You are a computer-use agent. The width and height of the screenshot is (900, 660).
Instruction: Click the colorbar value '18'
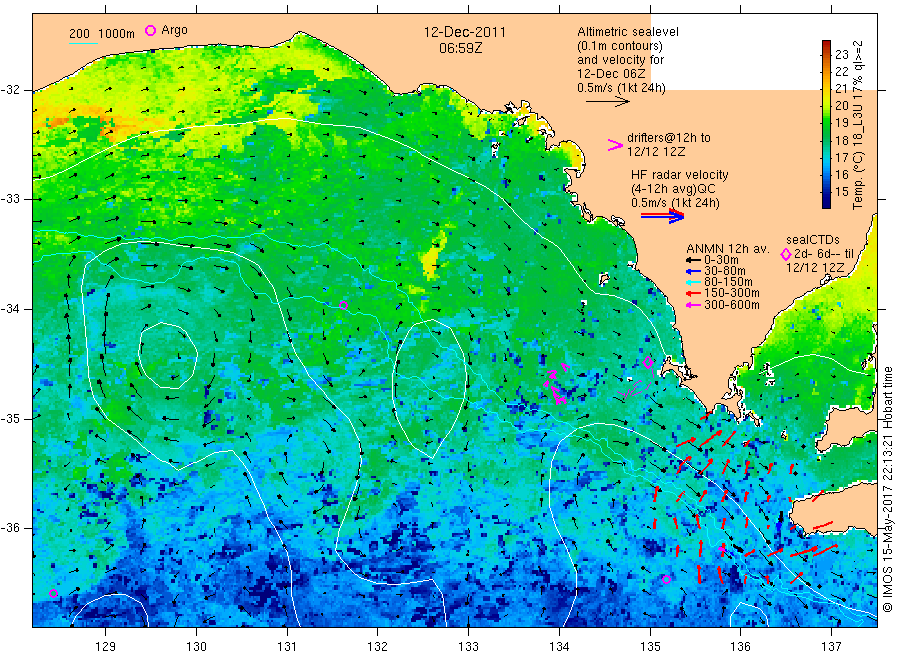pos(841,140)
